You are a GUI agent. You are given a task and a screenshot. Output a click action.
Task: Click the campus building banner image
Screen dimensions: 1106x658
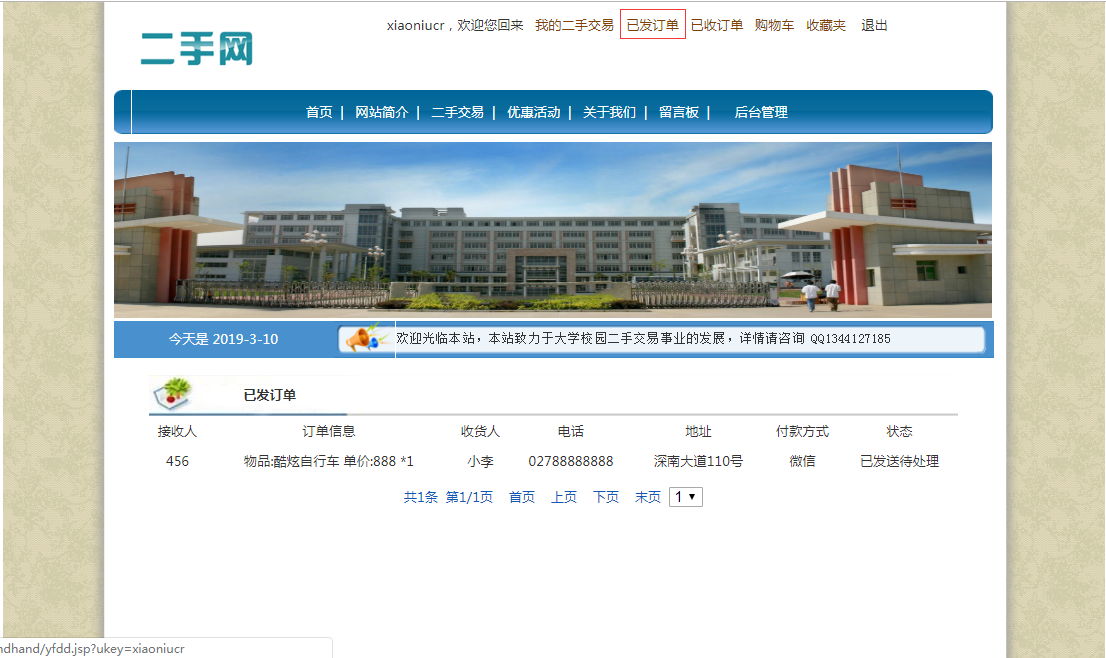tap(553, 230)
